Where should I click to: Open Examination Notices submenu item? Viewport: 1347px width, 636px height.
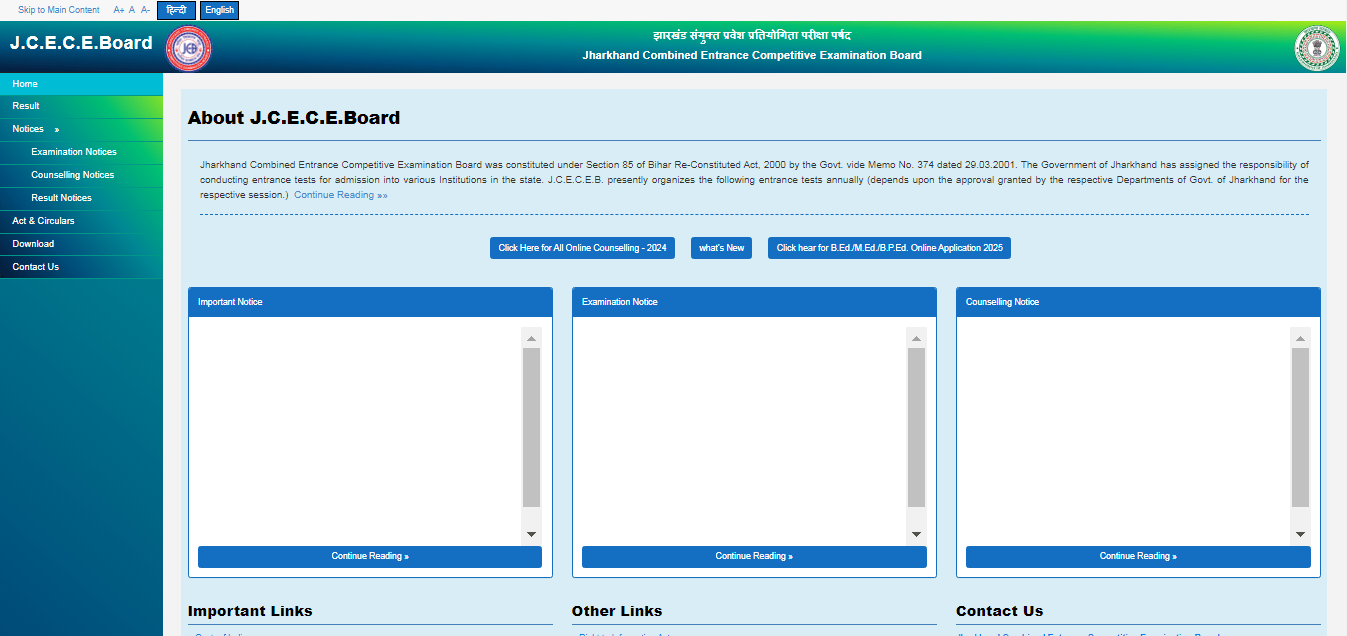(x=74, y=152)
